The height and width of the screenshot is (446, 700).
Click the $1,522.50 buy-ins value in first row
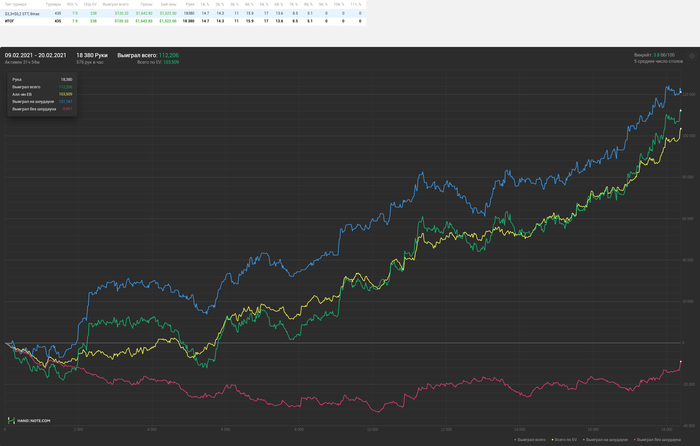pos(168,14)
